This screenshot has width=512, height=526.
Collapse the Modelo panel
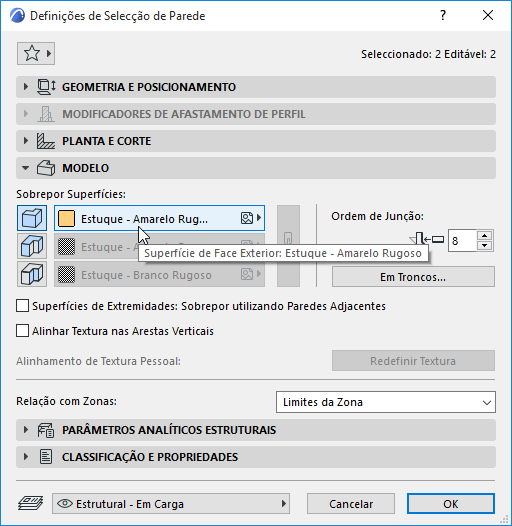[x=256, y=168]
